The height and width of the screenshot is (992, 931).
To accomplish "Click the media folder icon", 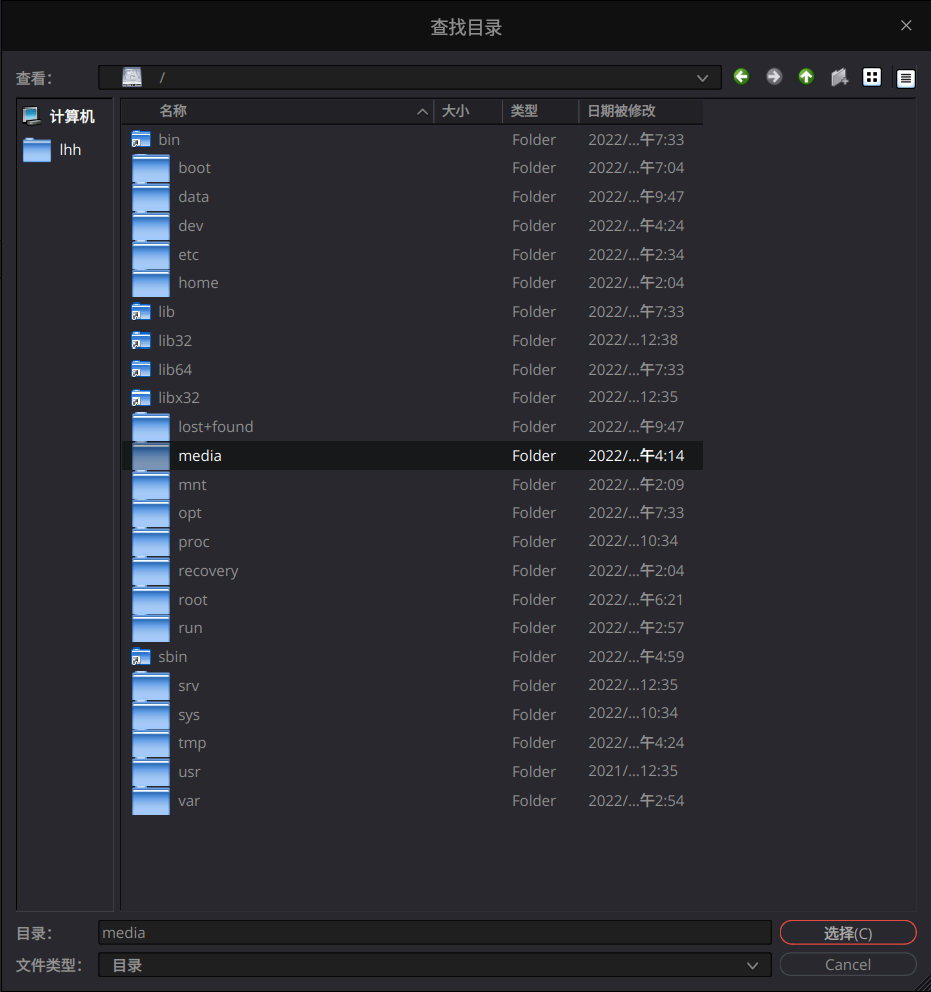I will pyautogui.click(x=151, y=456).
